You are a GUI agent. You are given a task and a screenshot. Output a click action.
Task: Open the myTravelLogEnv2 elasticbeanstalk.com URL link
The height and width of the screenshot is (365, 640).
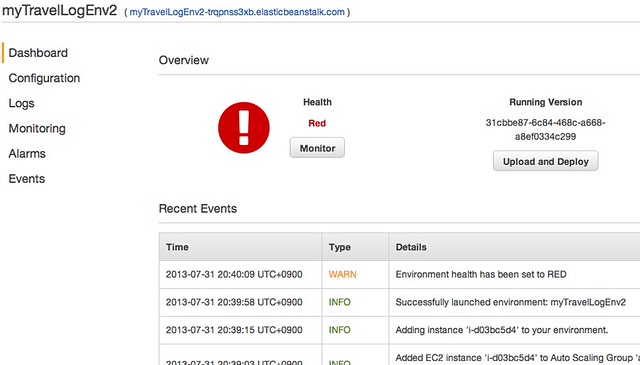click(x=237, y=12)
